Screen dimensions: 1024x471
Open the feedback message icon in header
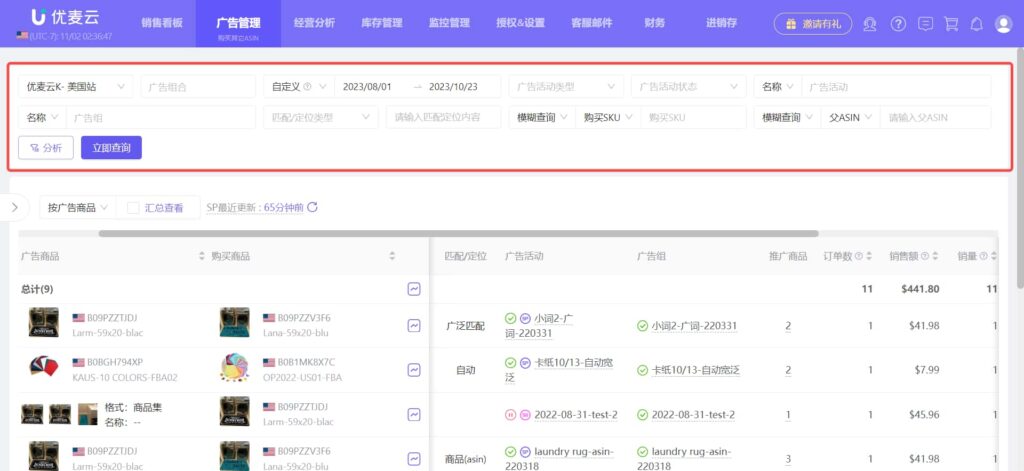coord(925,24)
